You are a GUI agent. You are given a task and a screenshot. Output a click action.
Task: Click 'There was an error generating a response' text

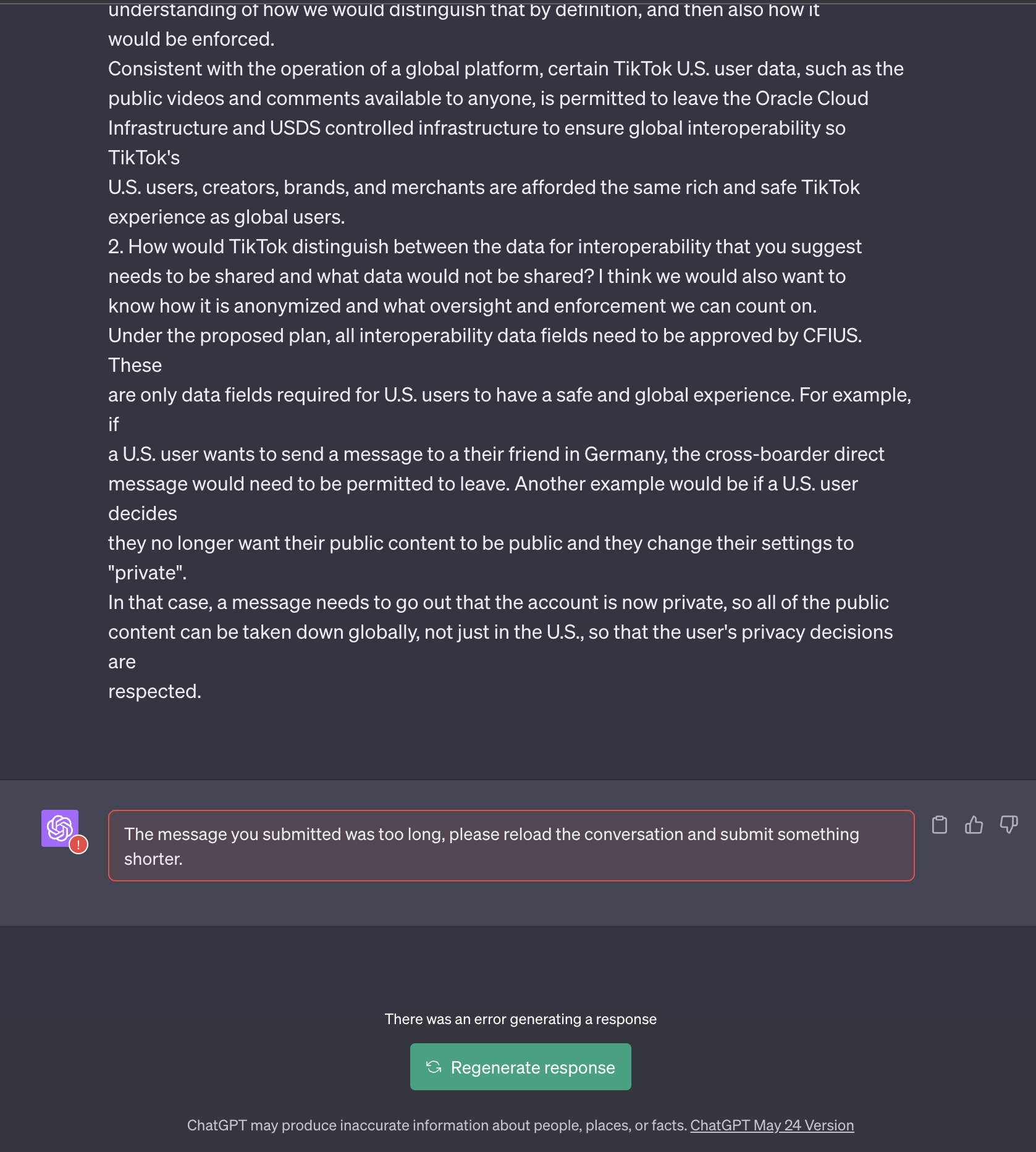[x=520, y=1019]
